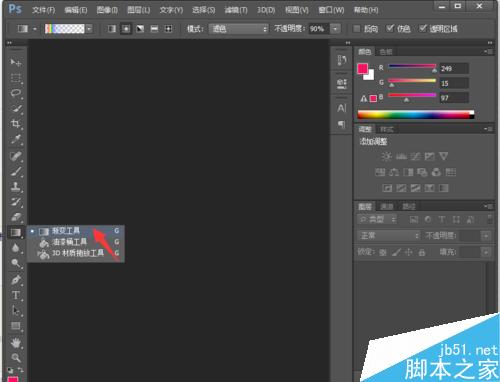Open the 模式 blend mode dropdown
Image resolution: width=500 pixels, height=382 pixels.
(239, 29)
